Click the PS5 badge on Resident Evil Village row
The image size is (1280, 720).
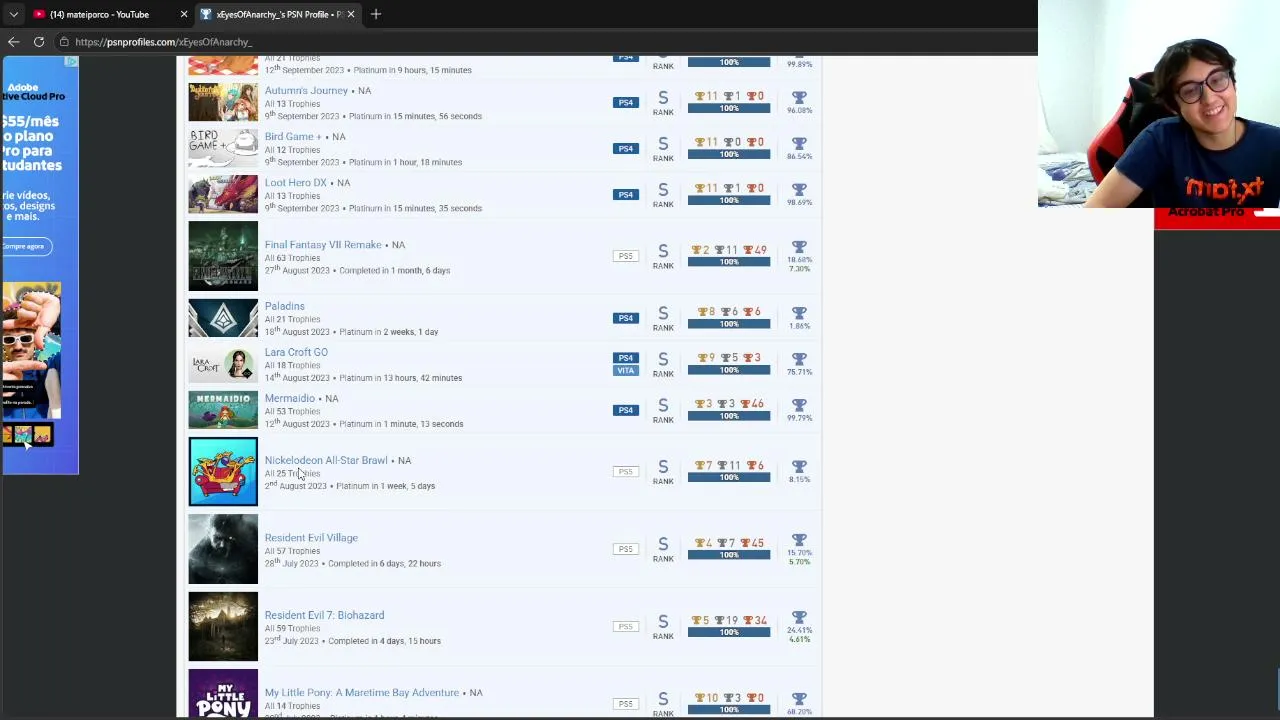tap(625, 549)
